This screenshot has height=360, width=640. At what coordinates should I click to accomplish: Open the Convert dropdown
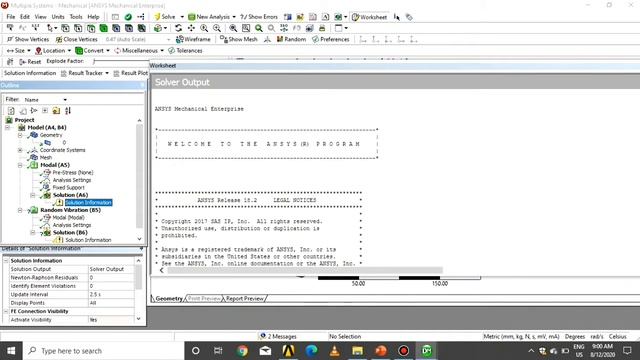(x=93, y=51)
